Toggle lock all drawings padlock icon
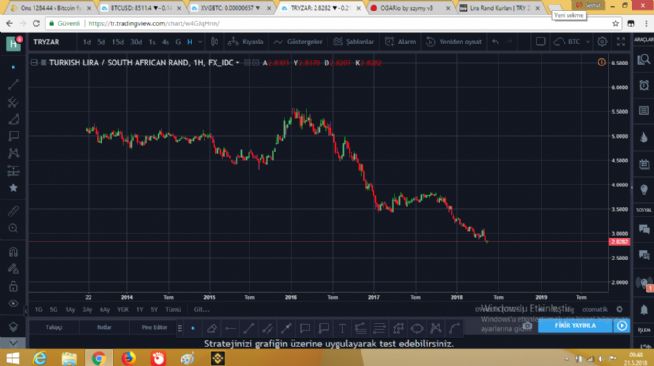 (x=13, y=286)
